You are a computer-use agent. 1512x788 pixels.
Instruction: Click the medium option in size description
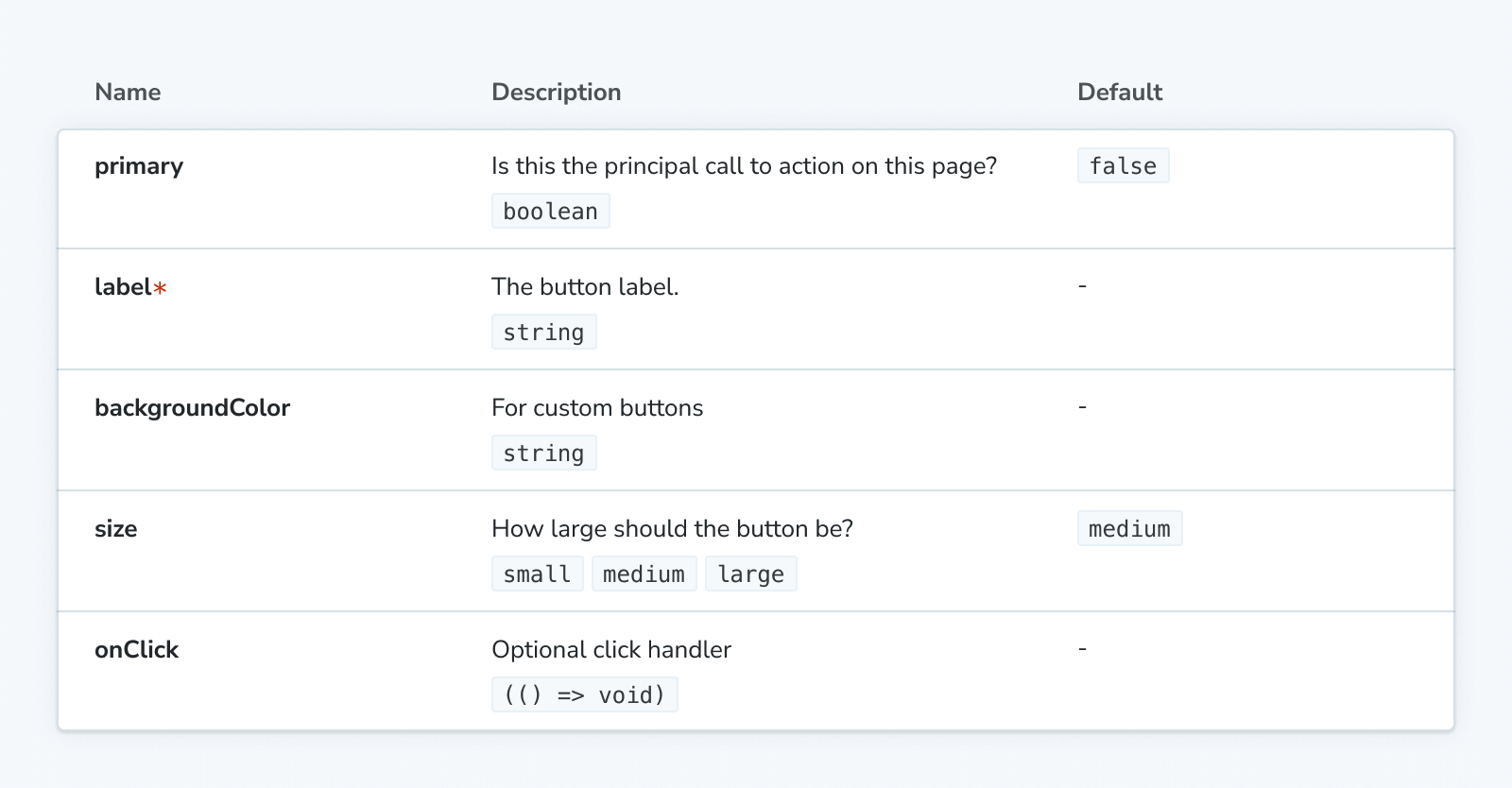coord(644,574)
